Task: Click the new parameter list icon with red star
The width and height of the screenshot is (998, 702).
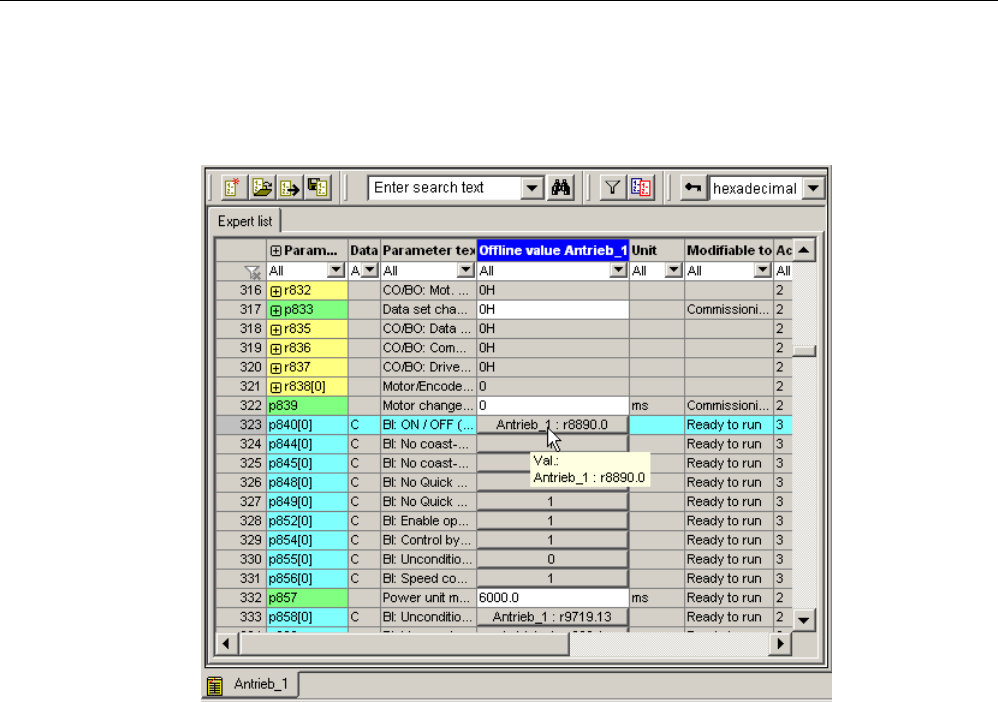Action: (233, 188)
